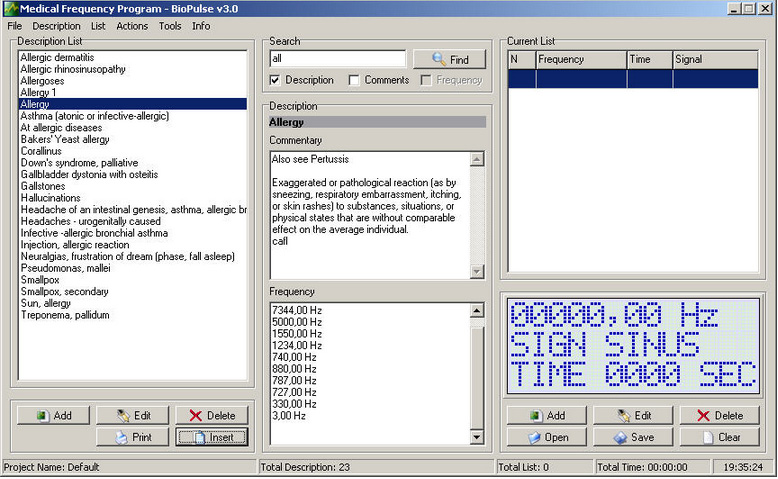
Task: Open the Actions menu
Action: click(131, 26)
